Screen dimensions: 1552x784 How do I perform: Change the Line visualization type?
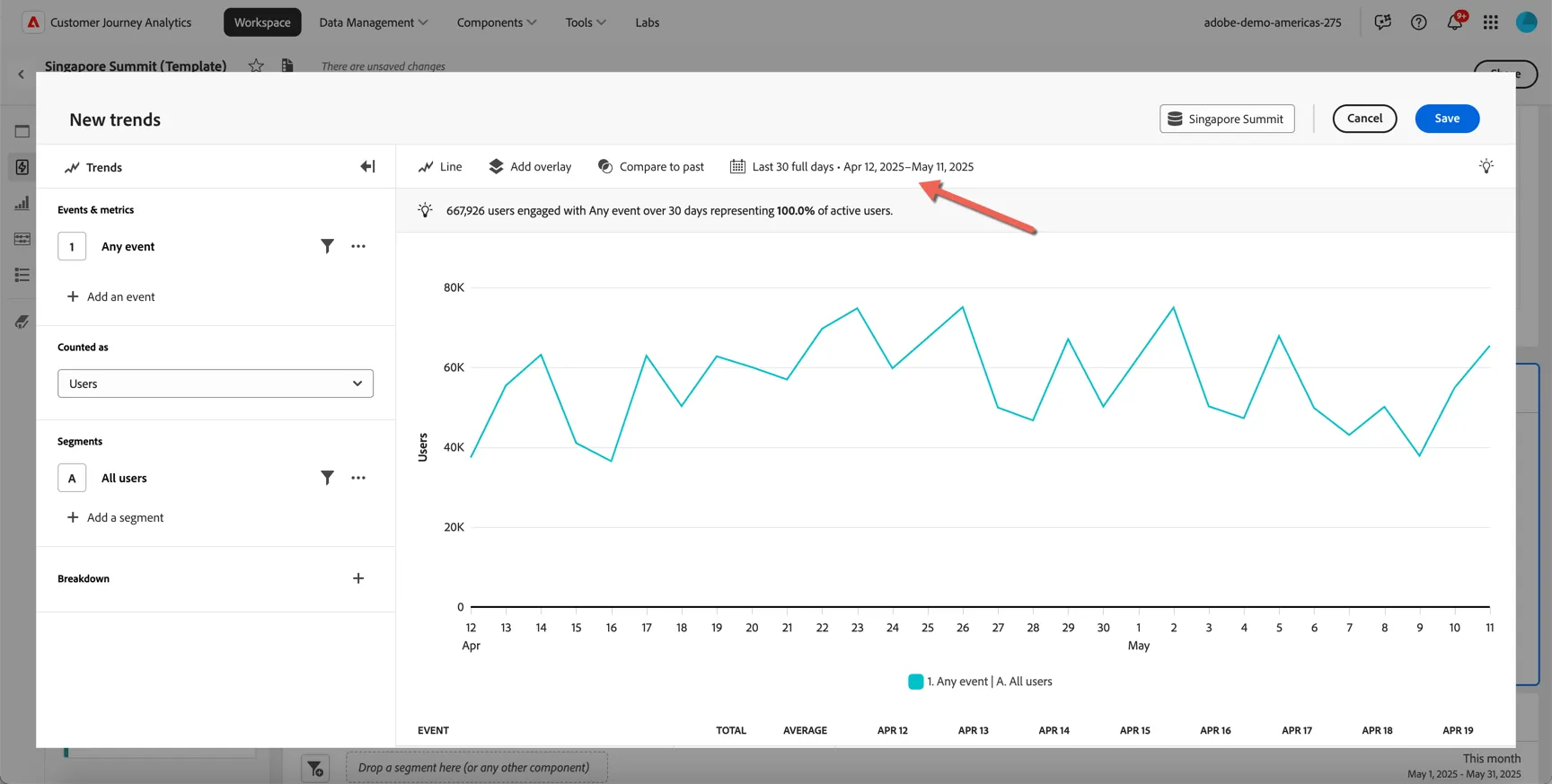(x=440, y=166)
